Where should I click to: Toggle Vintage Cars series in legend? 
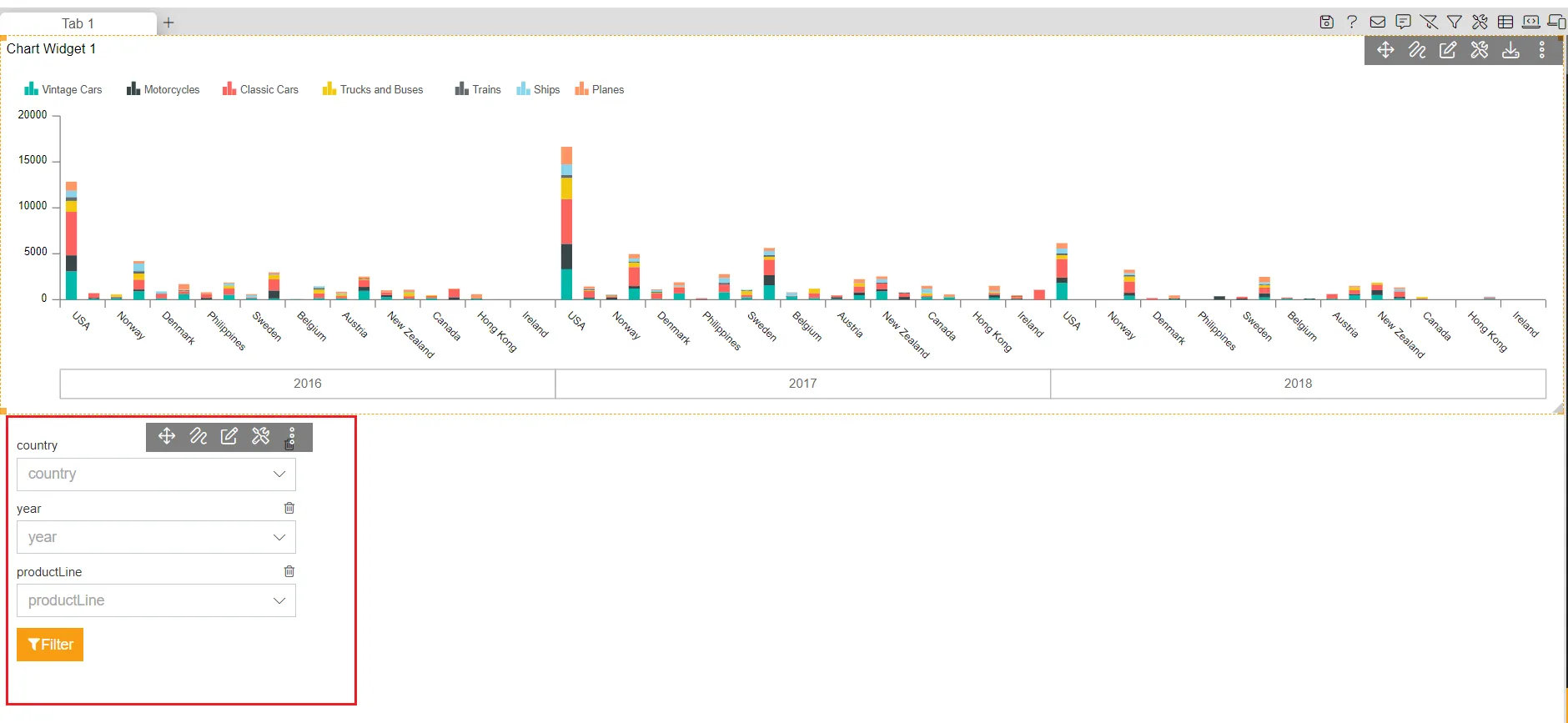[x=63, y=89]
